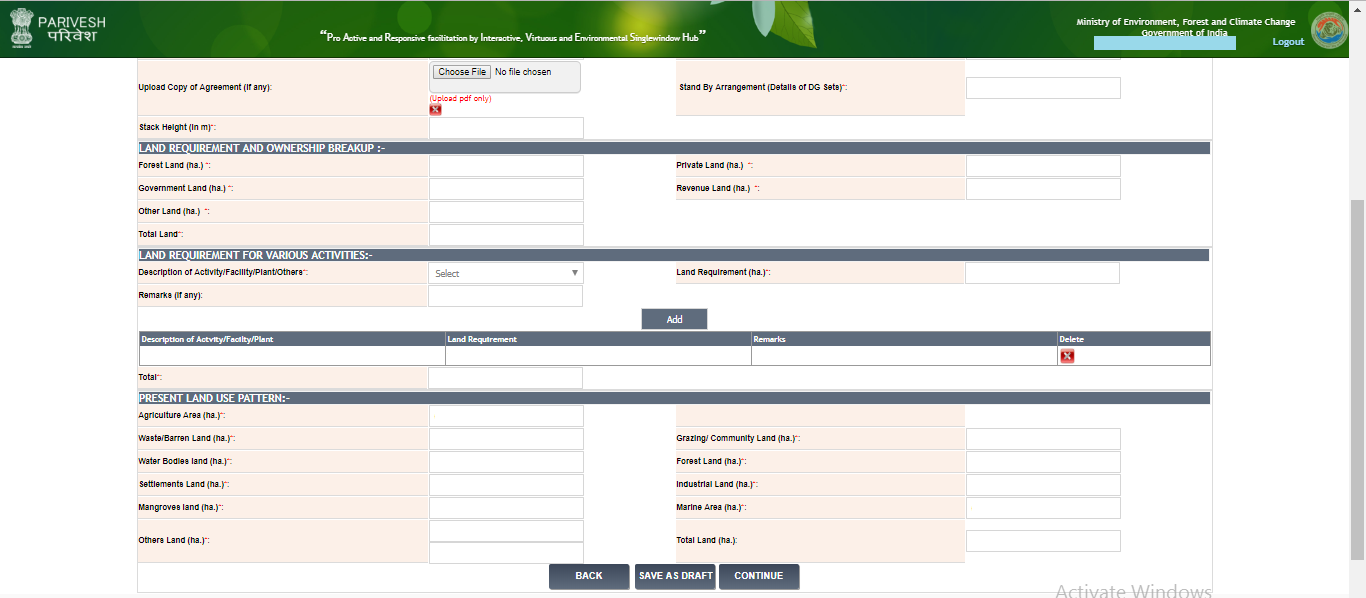This screenshot has height=598, width=1366.
Task: Remove uploaded agreement file with red X icon
Action: 435,110
